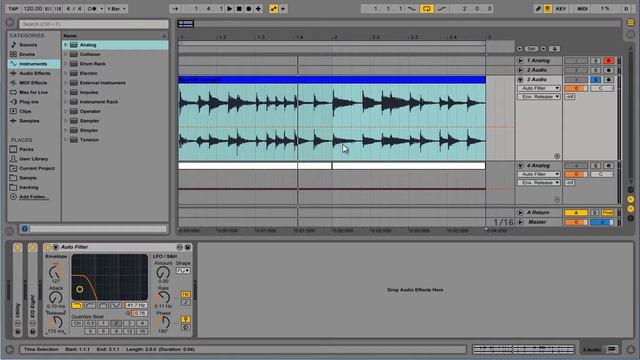Toggle Auto Filter device activator
Screen dimensions: 640x360
[x=48, y=247]
